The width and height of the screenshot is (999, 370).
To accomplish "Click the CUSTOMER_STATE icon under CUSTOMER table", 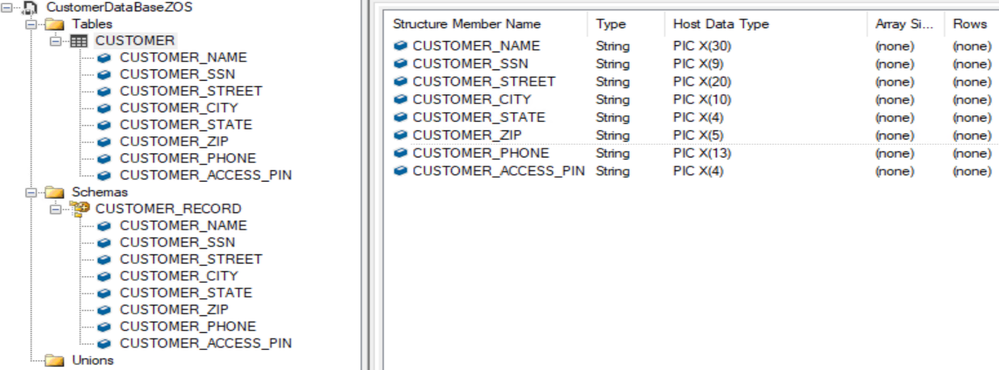I will coord(104,125).
